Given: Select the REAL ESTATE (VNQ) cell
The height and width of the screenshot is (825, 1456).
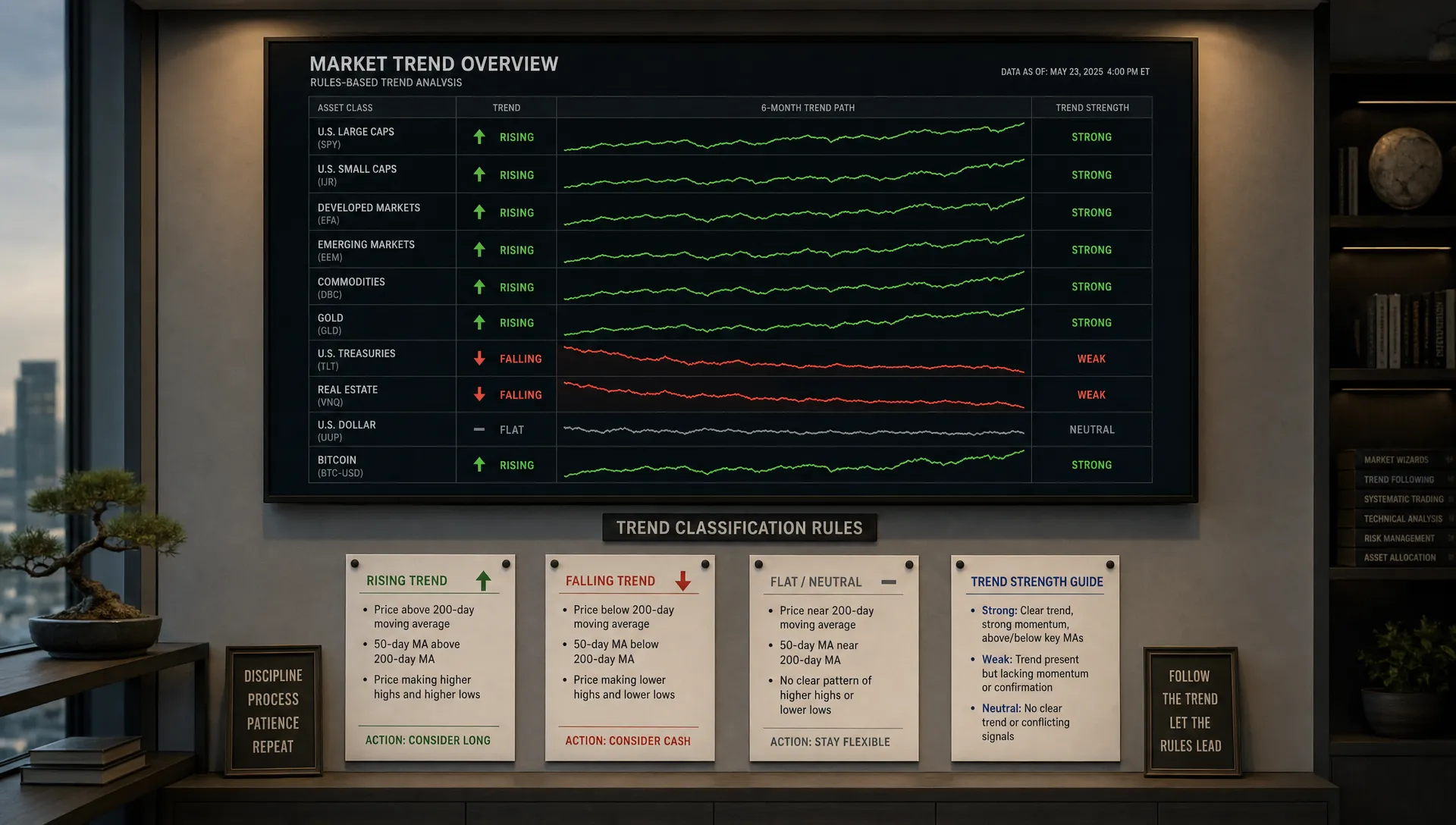Looking at the screenshot, I should 382,394.
